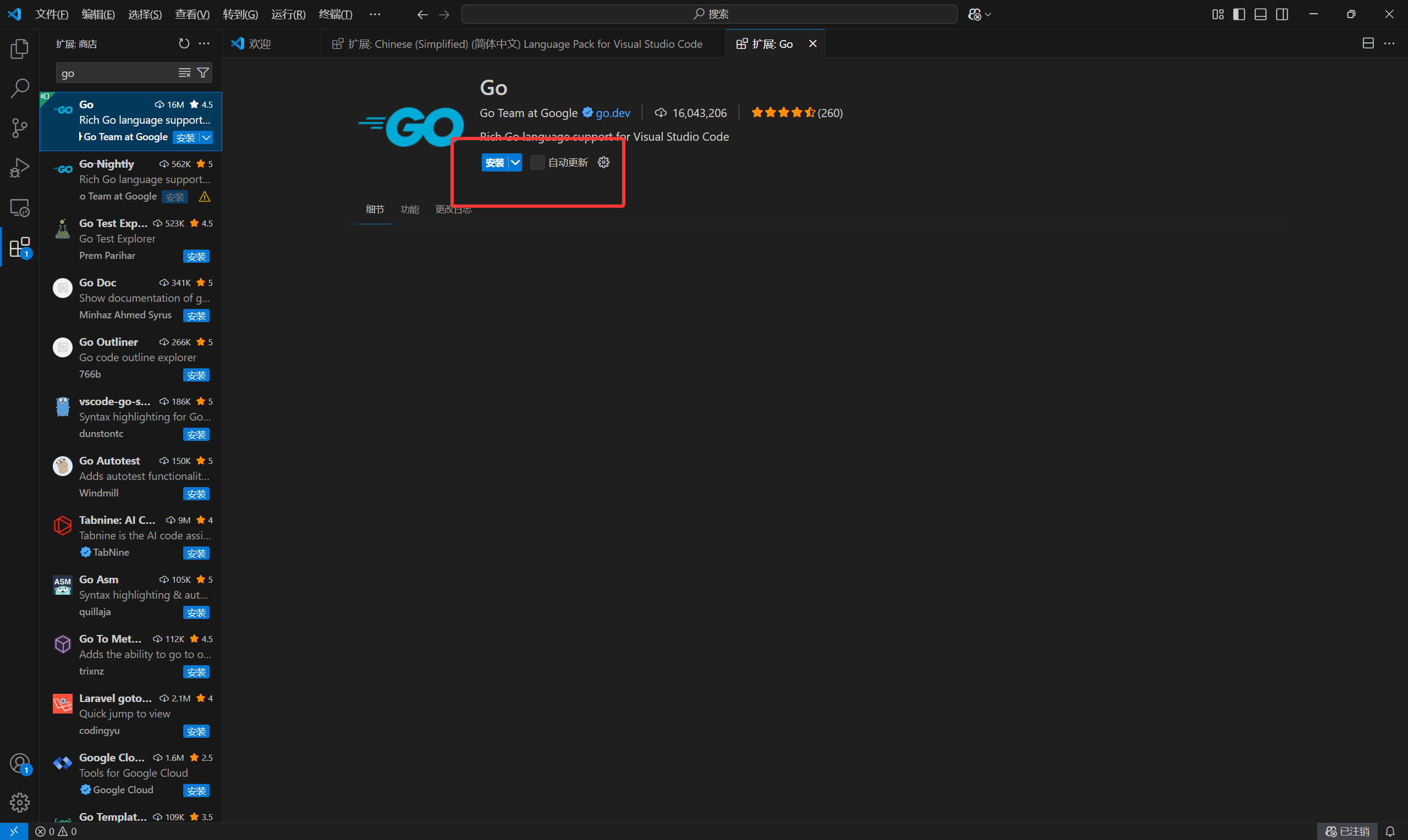This screenshot has width=1408, height=840.
Task: Open the Explorer view in activity bar
Action: tap(19, 49)
